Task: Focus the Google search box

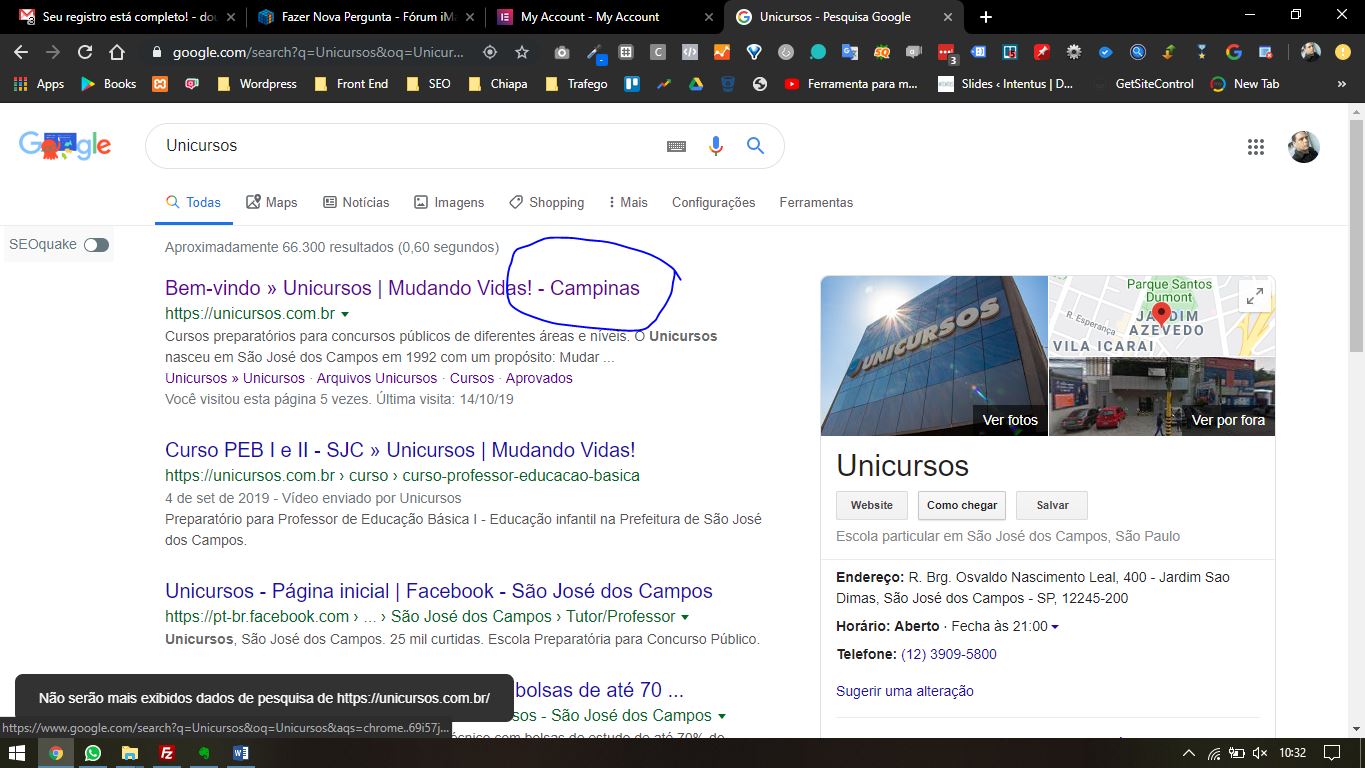Action: (x=410, y=146)
